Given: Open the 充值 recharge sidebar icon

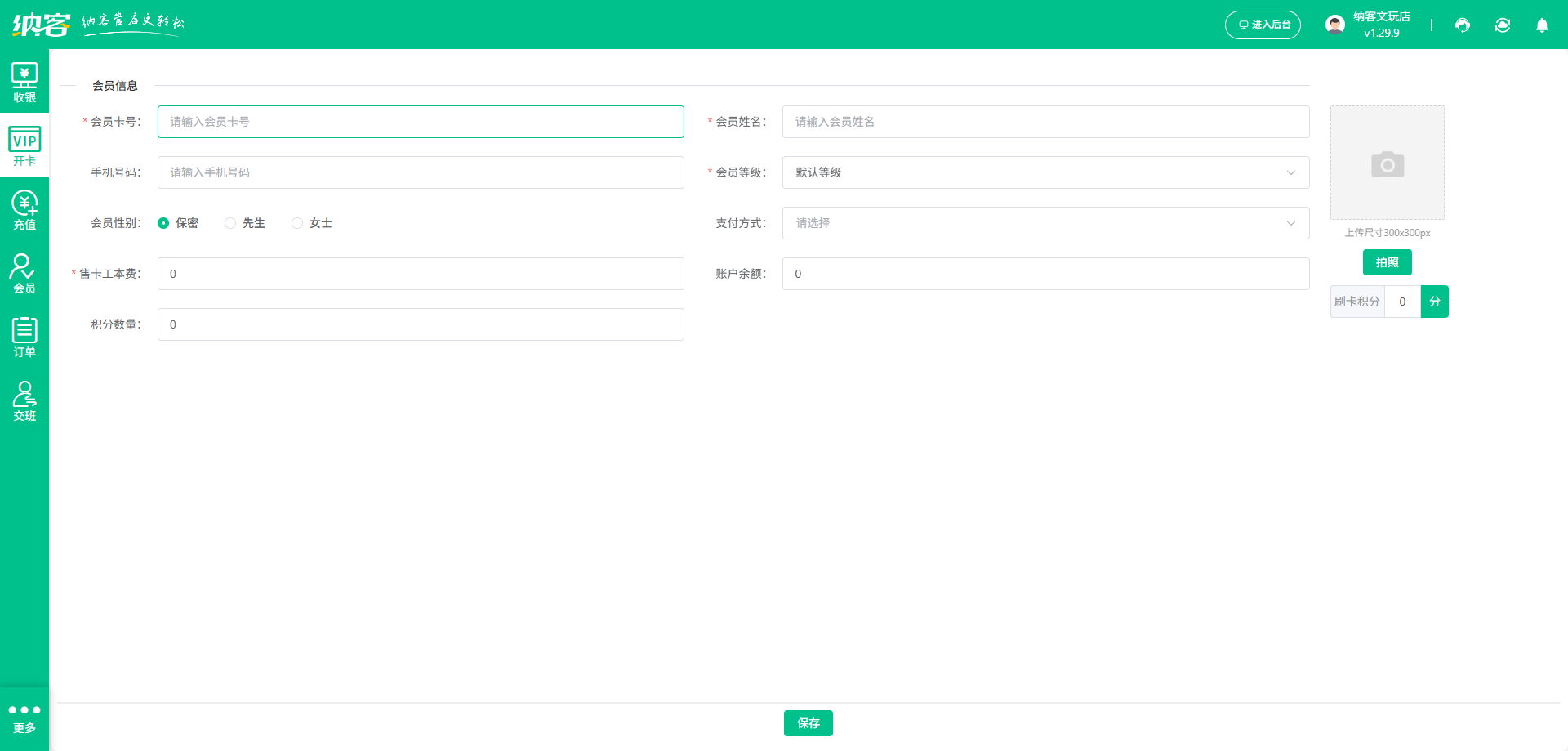Looking at the screenshot, I should 24,210.
